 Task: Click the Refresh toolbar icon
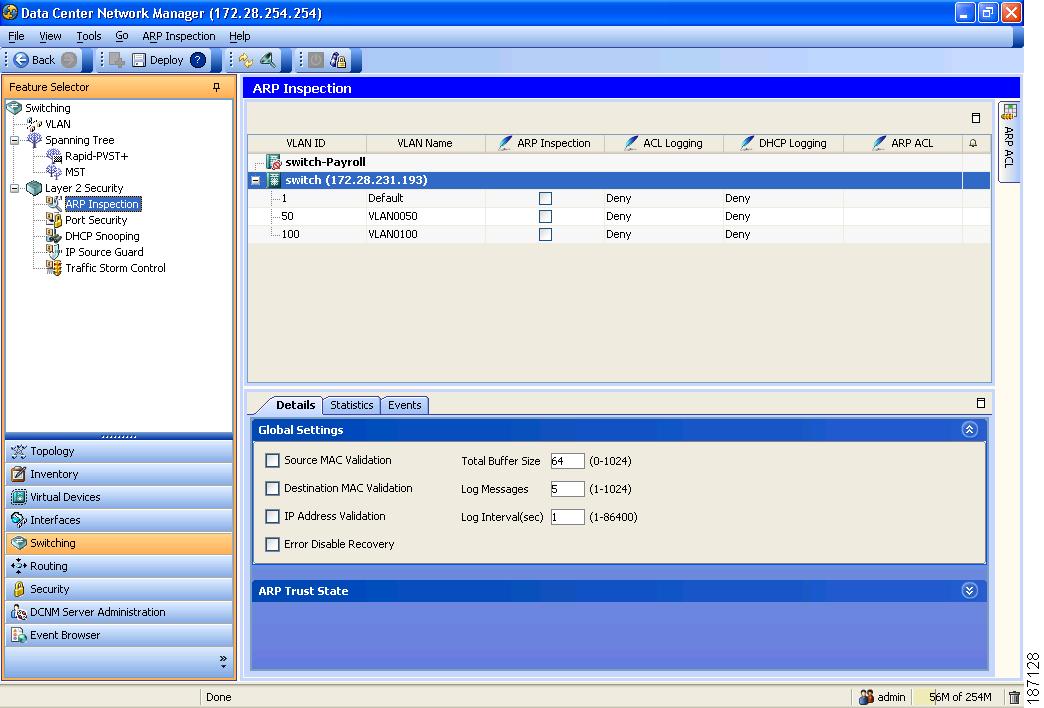click(x=245, y=59)
